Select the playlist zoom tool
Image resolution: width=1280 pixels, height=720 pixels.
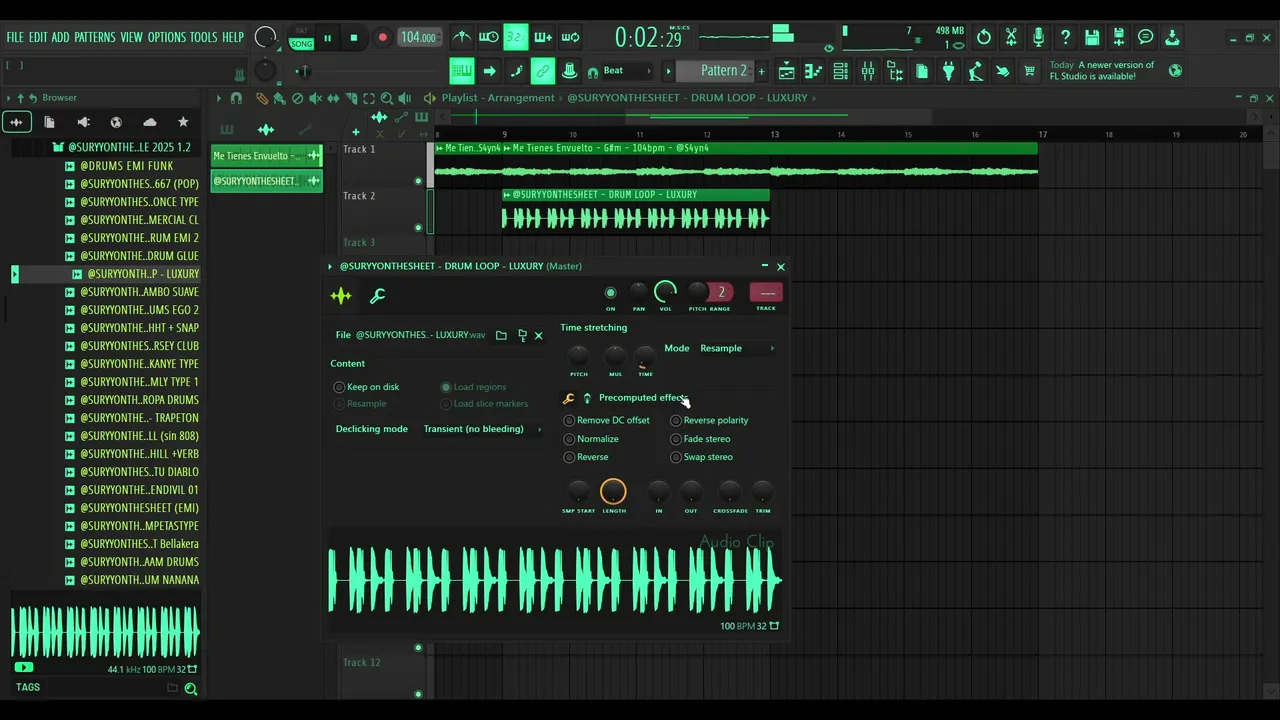[387, 98]
